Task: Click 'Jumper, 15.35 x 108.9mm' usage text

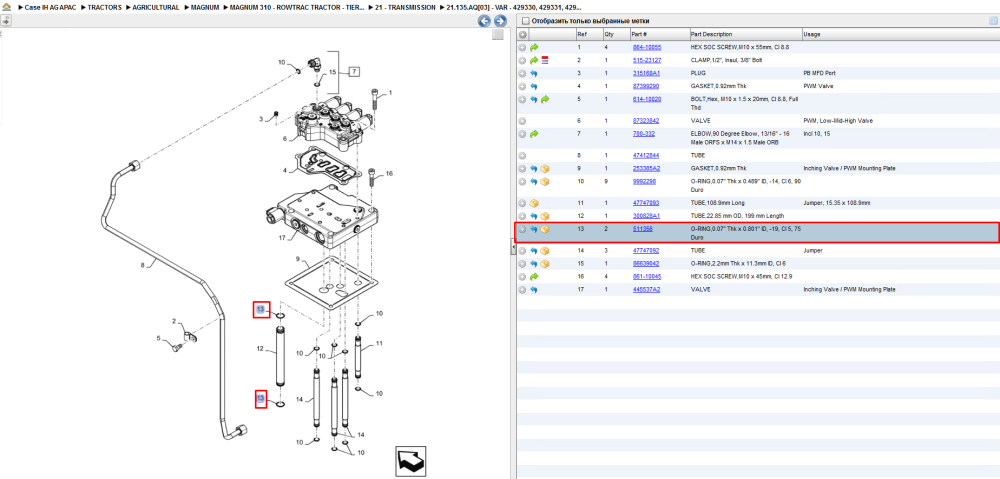Action: (836, 203)
